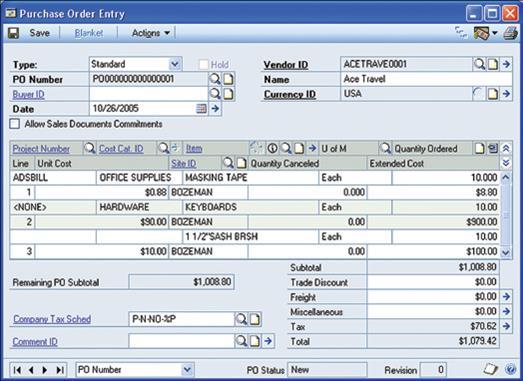Image resolution: width=523 pixels, height=381 pixels.
Task: Enable Allow Sales Documents Commitments checkbox
Action: 14,124
